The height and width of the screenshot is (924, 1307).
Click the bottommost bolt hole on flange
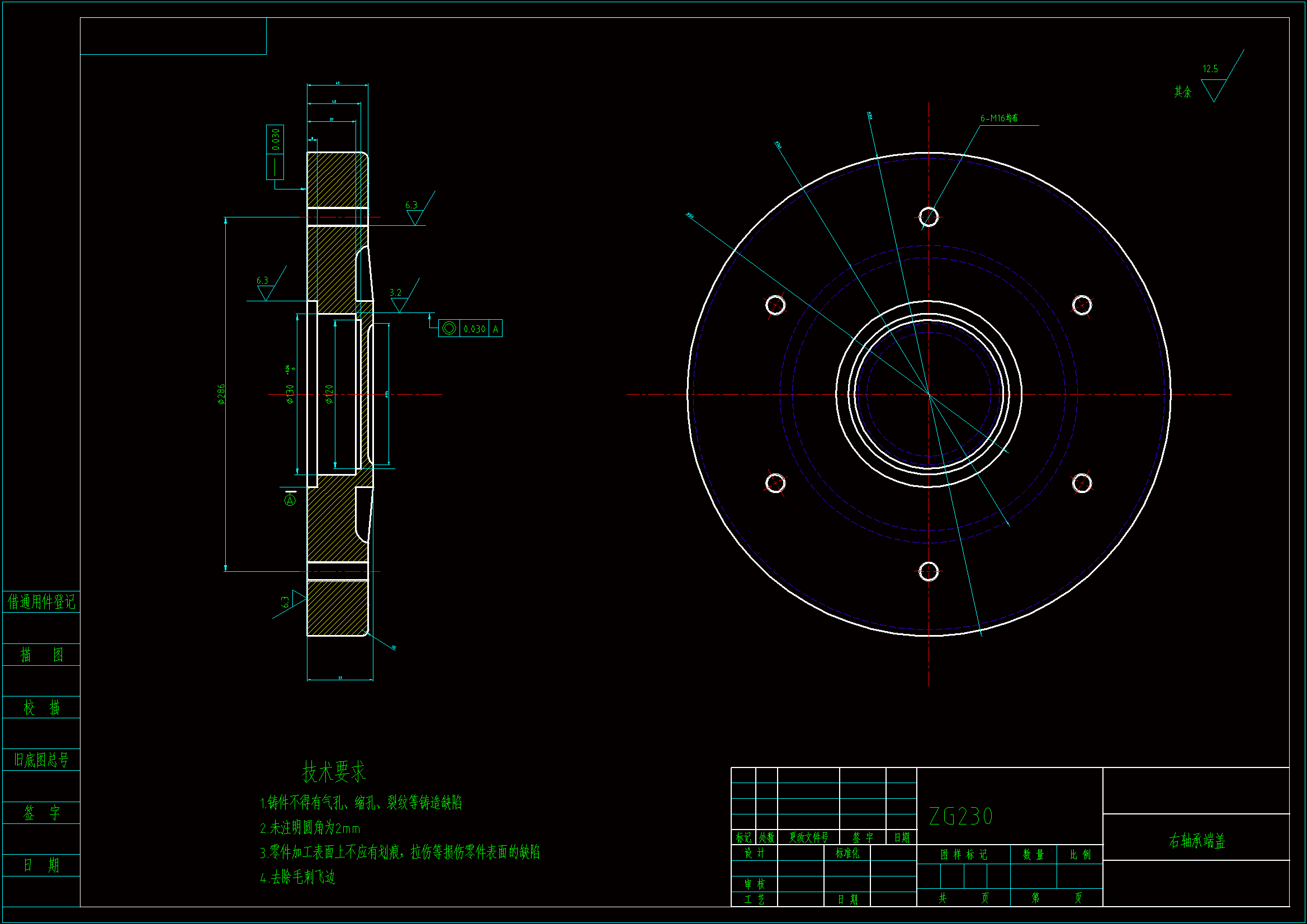click(929, 571)
